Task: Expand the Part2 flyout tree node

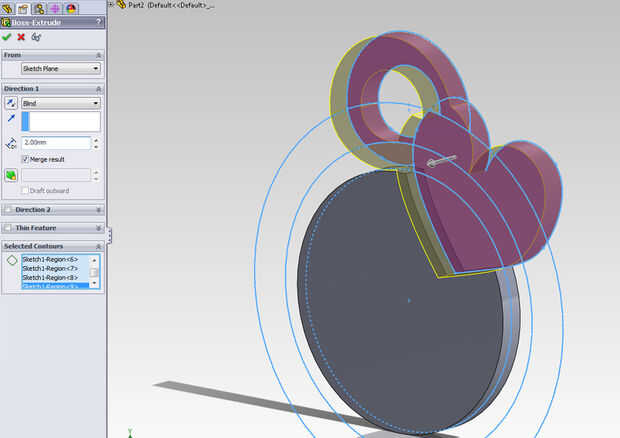Action: 111,4
